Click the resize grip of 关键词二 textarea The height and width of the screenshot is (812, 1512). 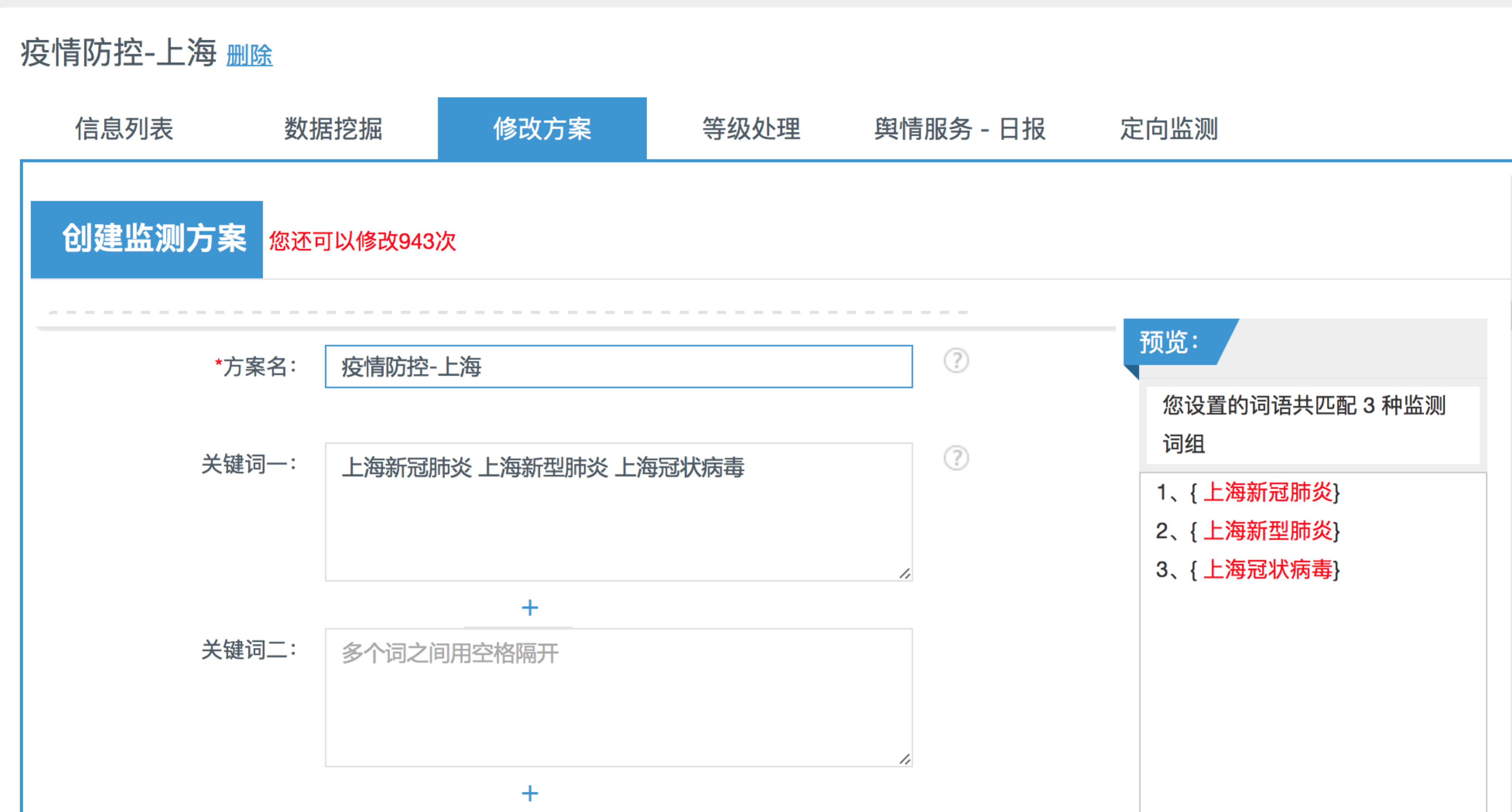tap(905, 759)
